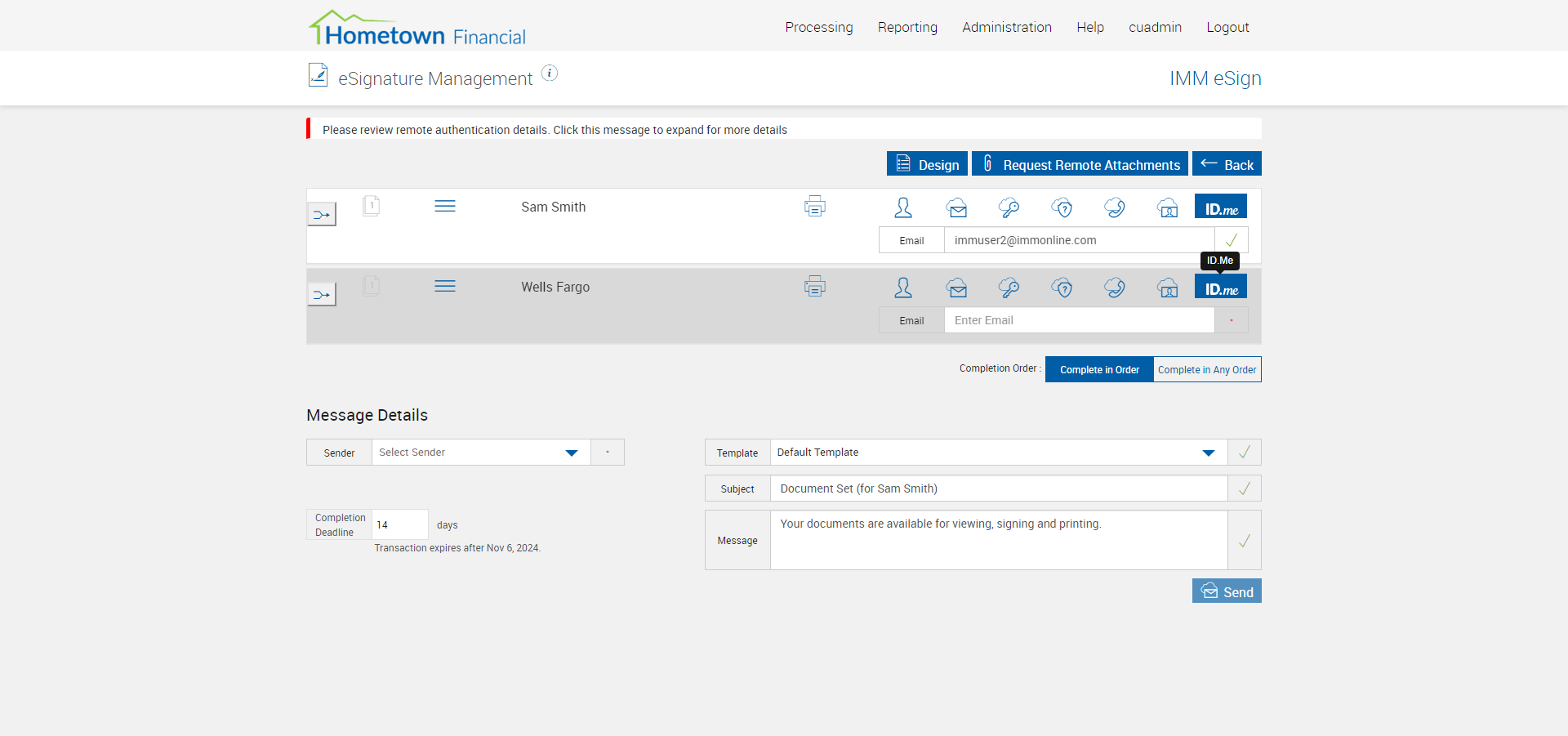This screenshot has height=736, width=1568.
Task: Select Complete in Order option
Action: click(1099, 369)
